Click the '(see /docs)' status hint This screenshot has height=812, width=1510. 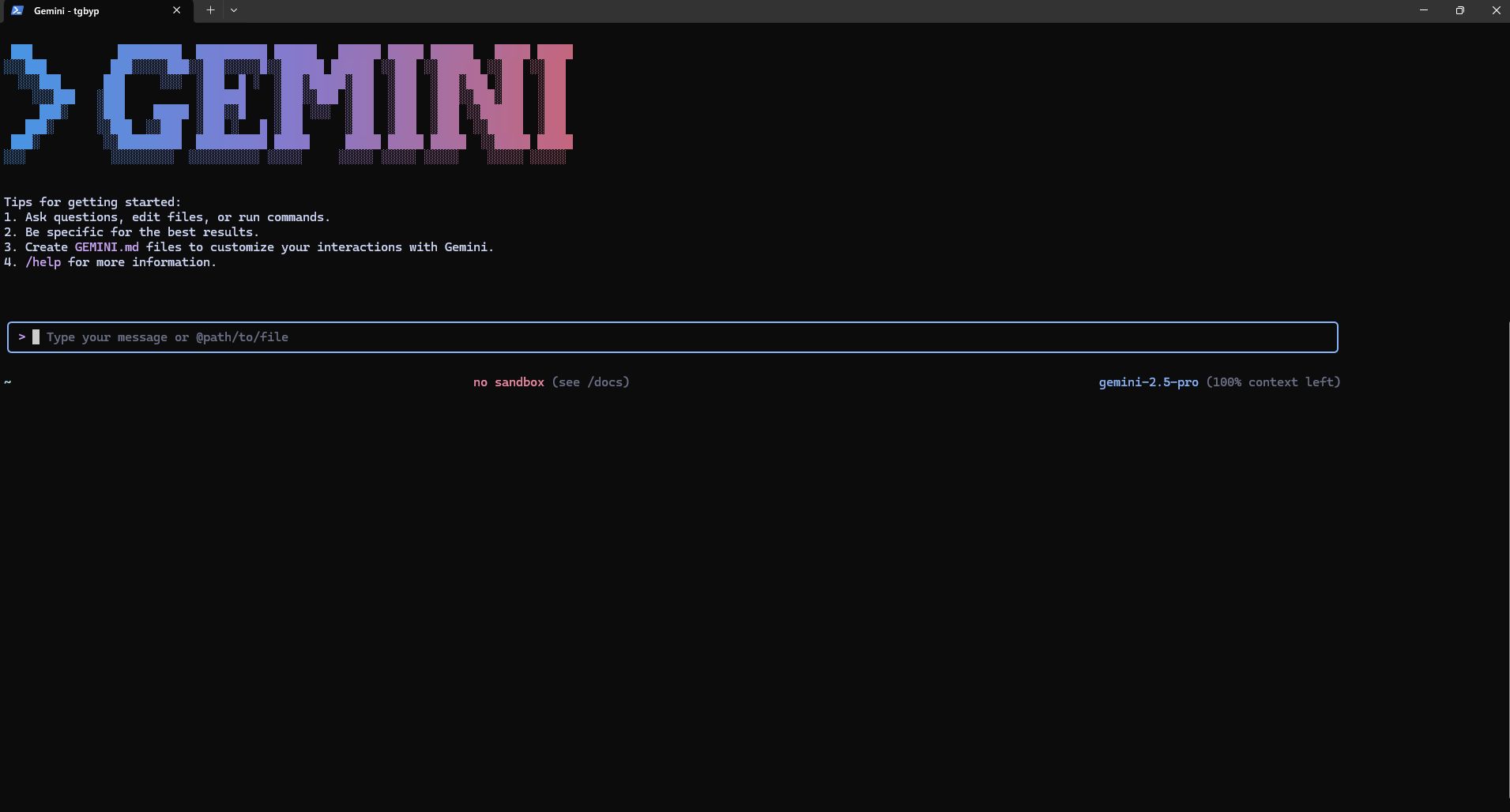[x=590, y=382]
